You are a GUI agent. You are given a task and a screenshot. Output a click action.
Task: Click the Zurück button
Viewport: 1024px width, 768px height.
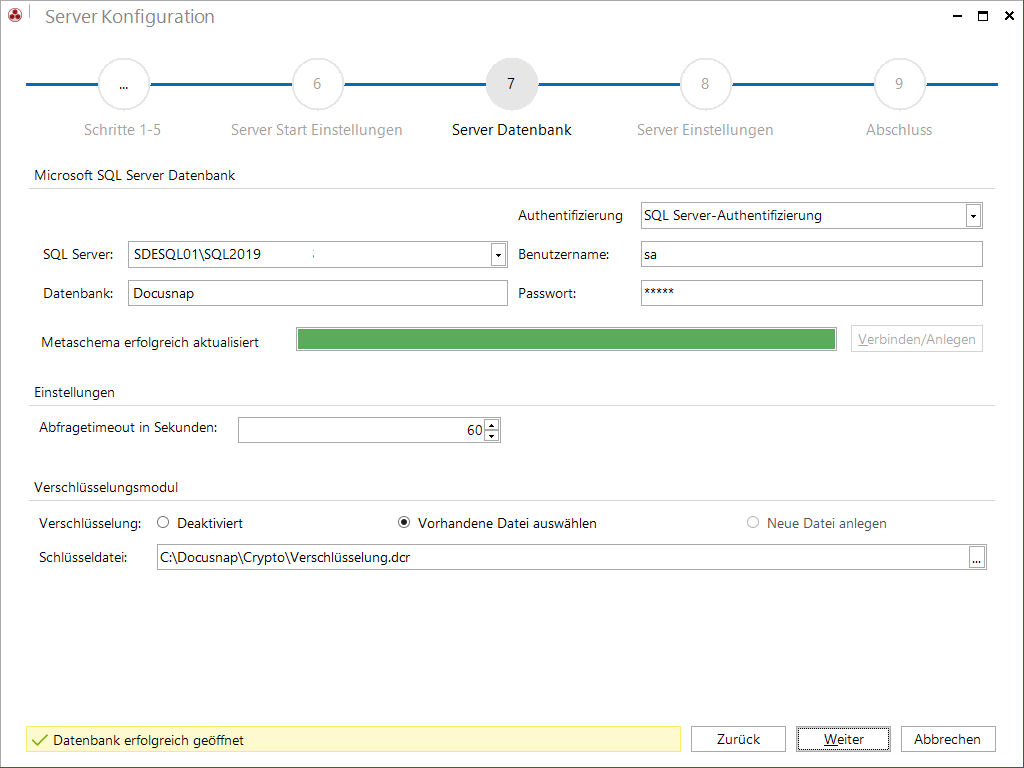[x=738, y=739]
